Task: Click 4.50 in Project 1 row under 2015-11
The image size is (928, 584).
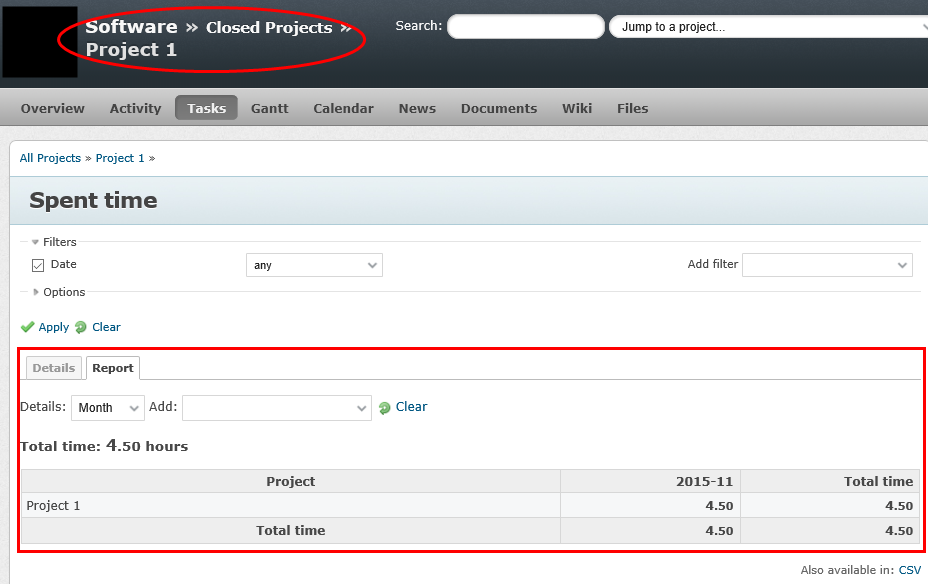Action: [719, 506]
